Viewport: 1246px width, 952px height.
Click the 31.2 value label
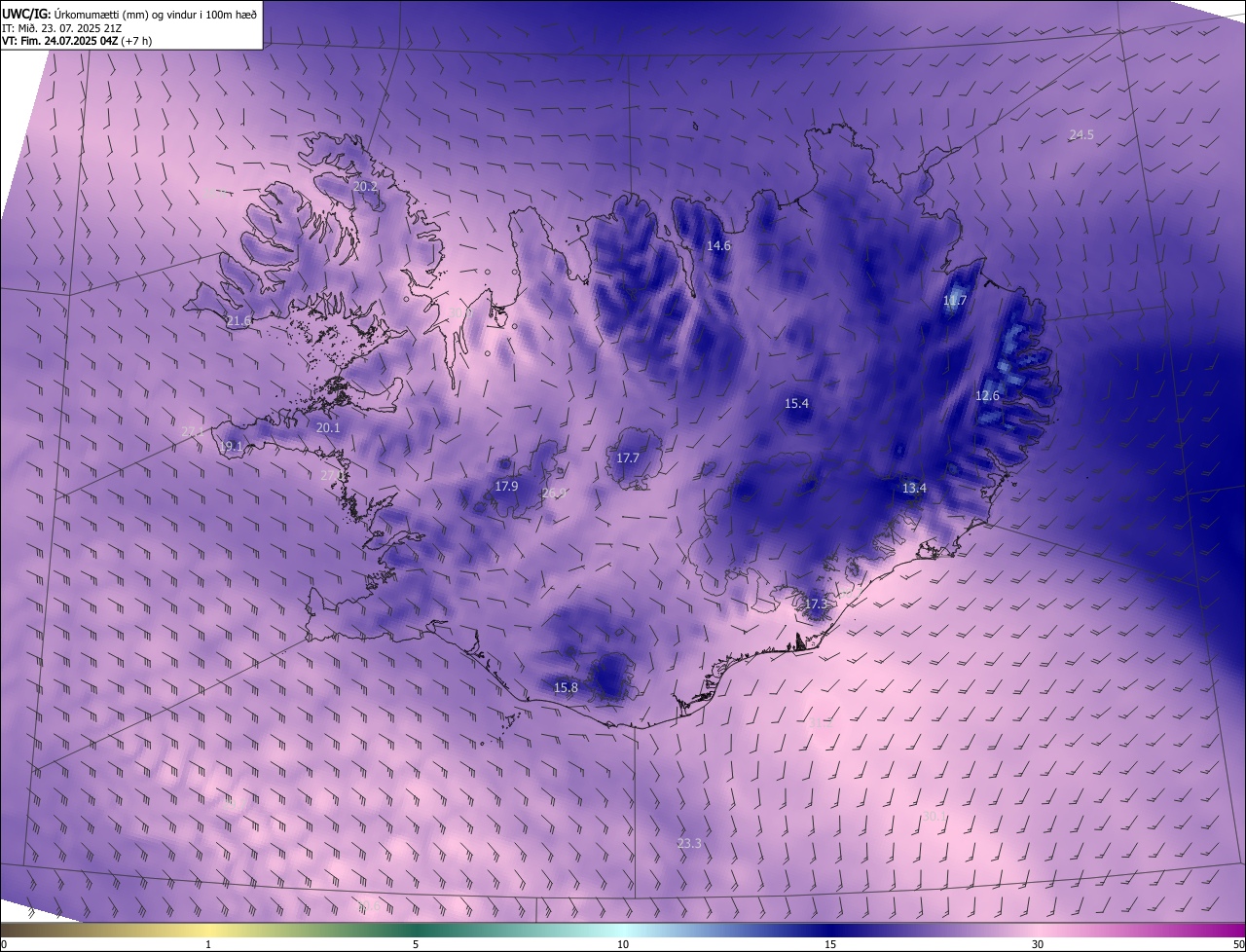tap(821, 723)
